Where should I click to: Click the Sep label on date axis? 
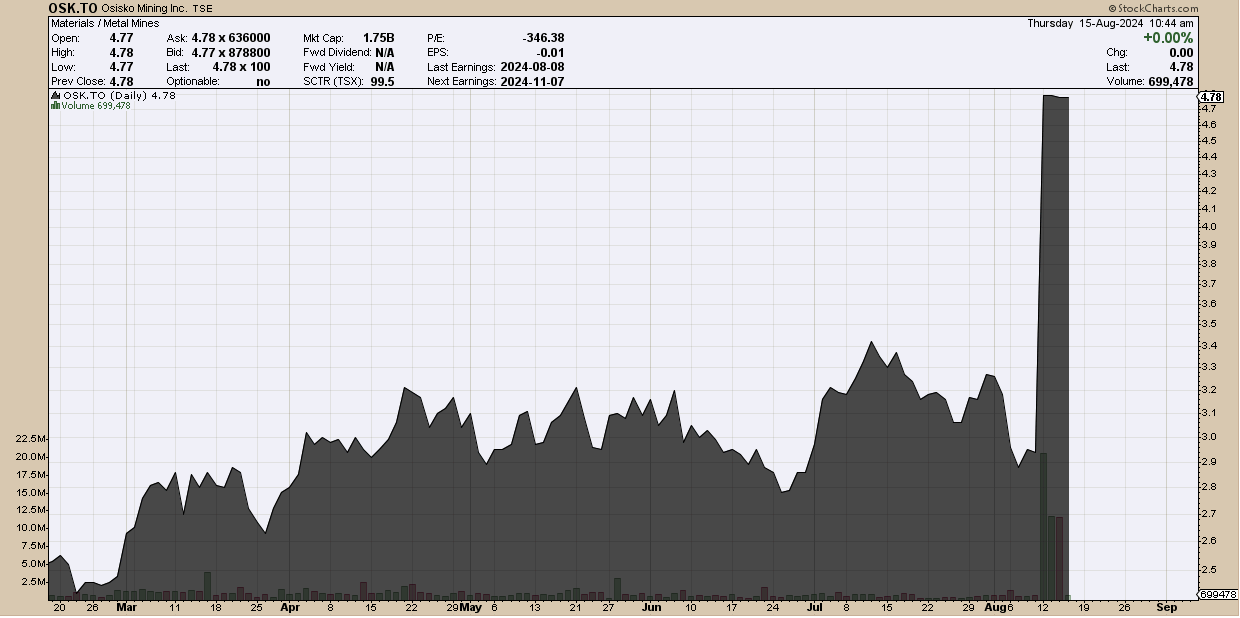[x=1166, y=607]
